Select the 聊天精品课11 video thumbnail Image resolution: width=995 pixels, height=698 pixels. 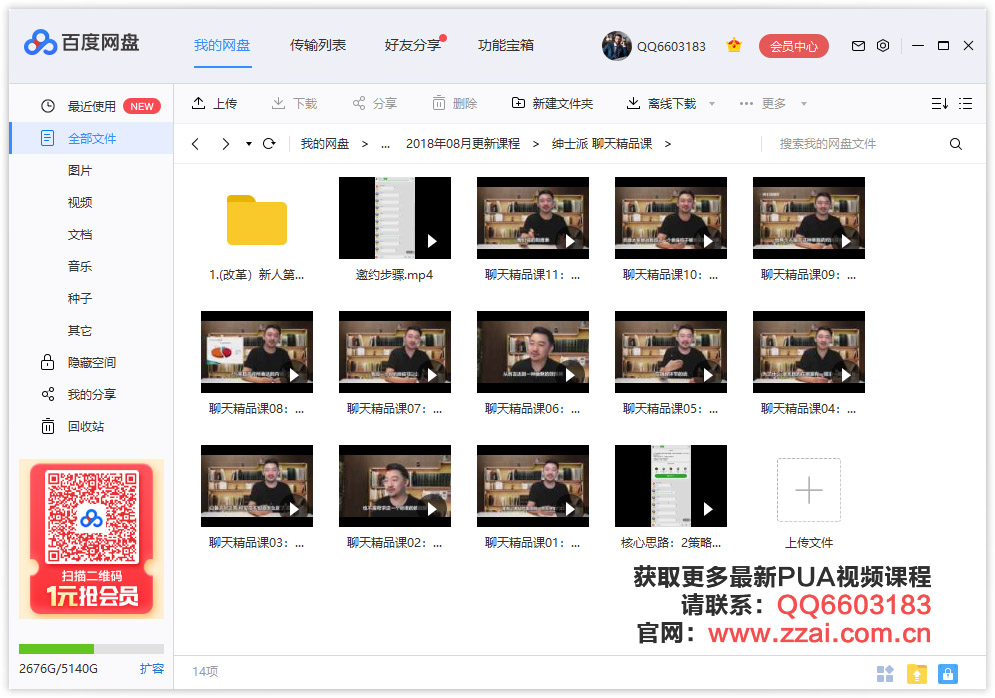click(x=533, y=218)
